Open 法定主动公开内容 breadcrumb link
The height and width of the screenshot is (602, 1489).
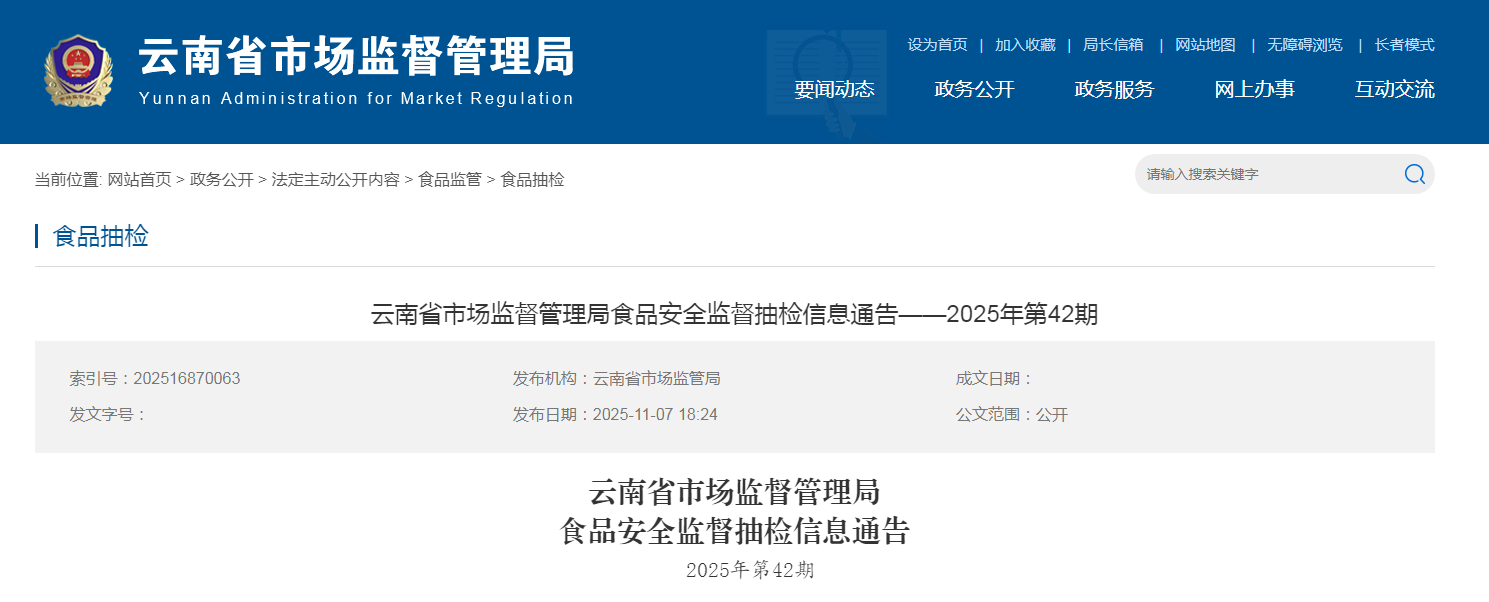tap(336, 180)
